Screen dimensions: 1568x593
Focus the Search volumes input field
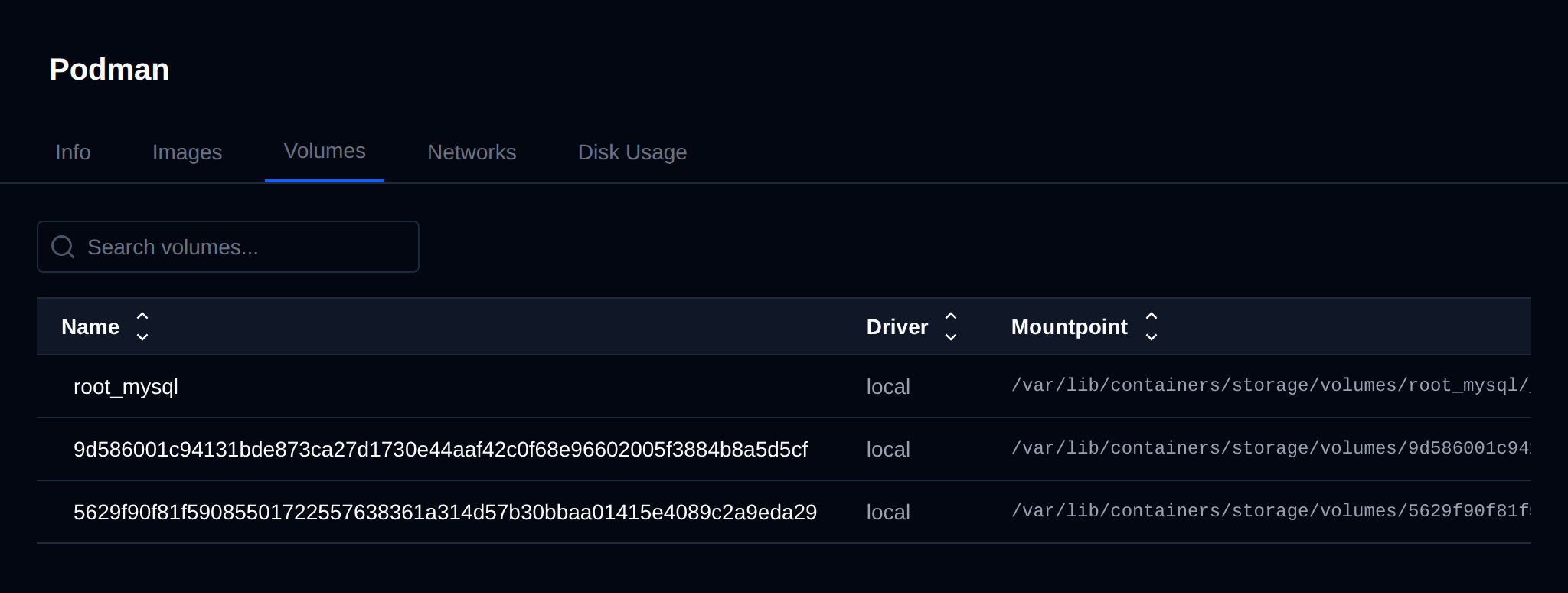[228, 247]
